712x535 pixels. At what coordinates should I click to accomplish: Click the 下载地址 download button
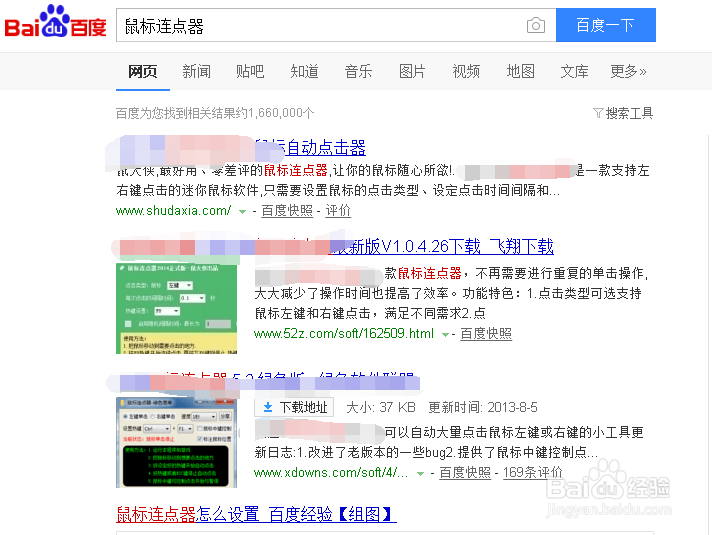(x=294, y=407)
